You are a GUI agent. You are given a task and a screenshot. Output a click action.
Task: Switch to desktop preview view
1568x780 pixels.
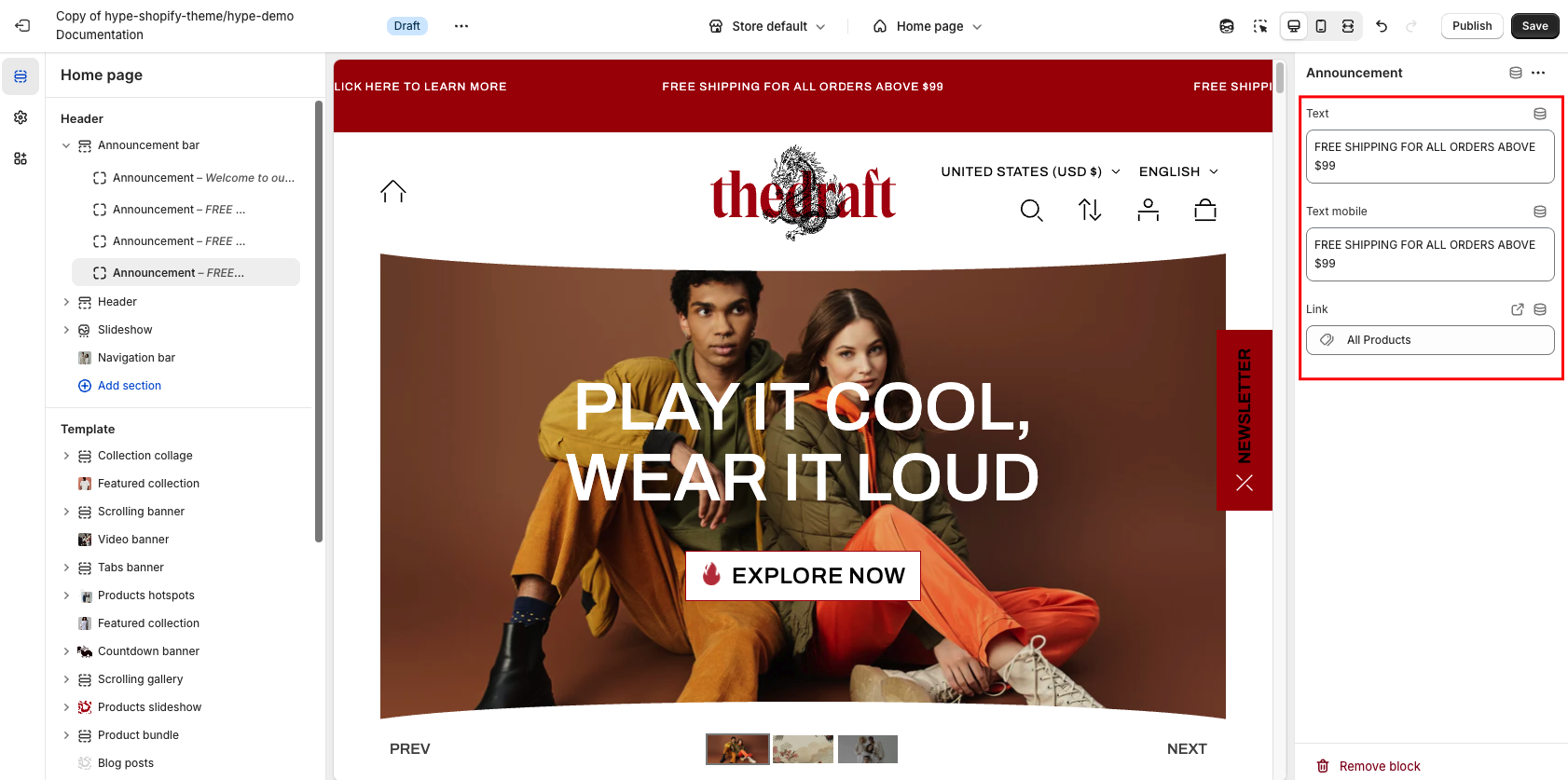[1294, 26]
